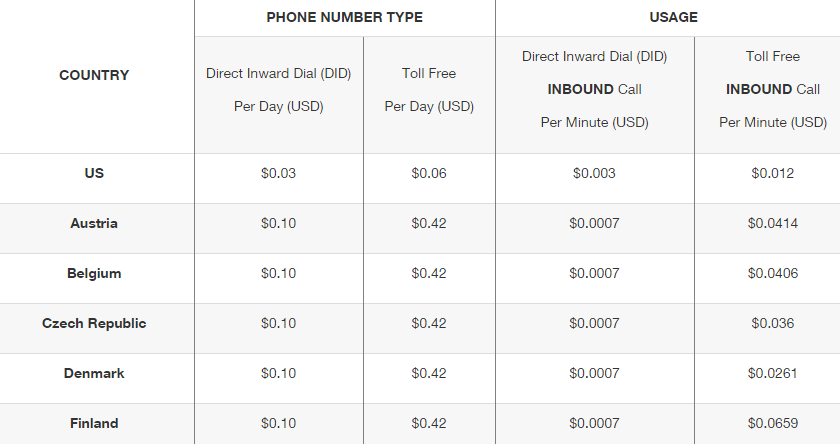Click the Toll Free Per Day header
Image resolution: width=840 pixels, height=444 pixels.
pos(429,90)
